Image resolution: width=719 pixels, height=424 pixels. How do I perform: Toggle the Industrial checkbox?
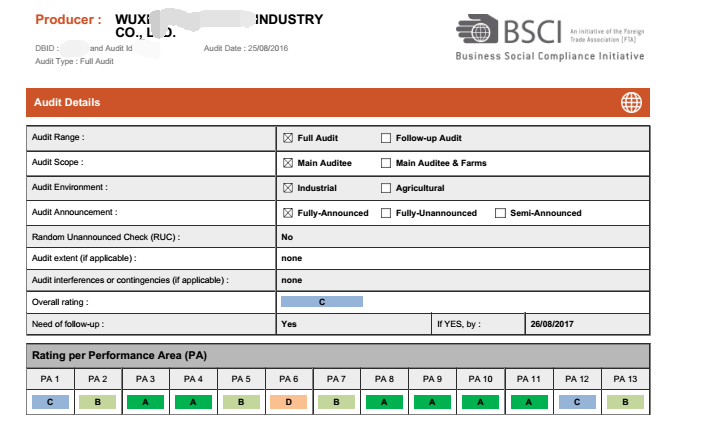click(x=288, y=188)
